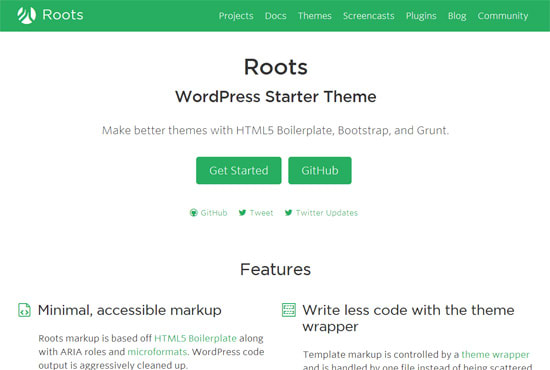Follow the microformats link
The image size is (550, 370).
pyautogui.click(x=157, y=352)
